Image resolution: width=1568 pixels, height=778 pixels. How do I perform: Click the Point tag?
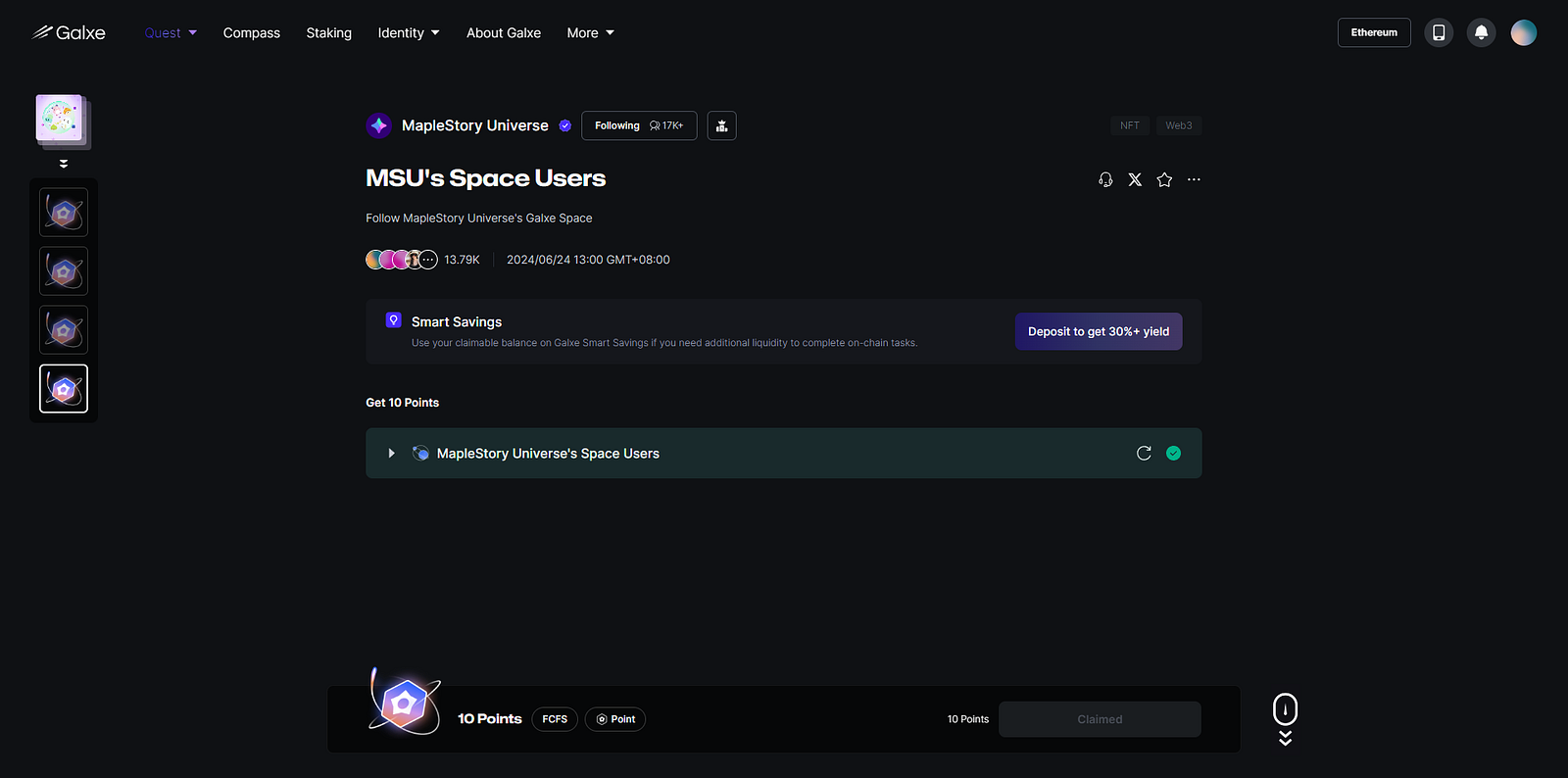[615, 719]
